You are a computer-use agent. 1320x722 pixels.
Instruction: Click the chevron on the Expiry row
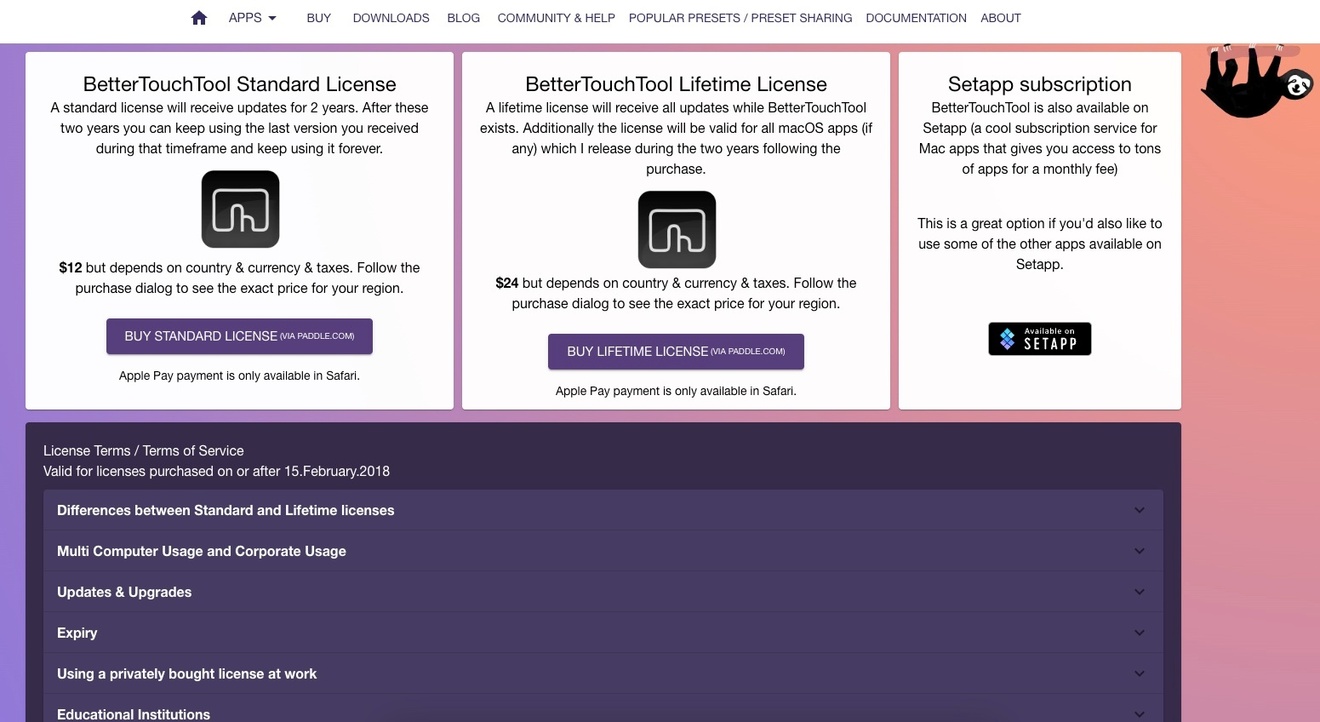[1139, 633]
